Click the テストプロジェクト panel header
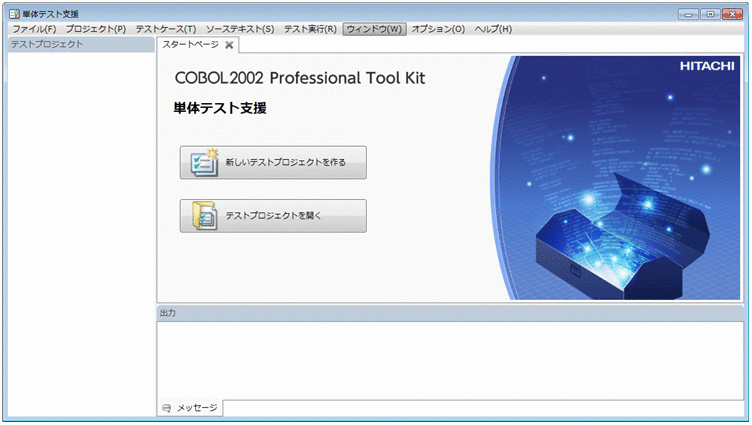The height and width of the screenshot is (425, 752). (81, 44)
